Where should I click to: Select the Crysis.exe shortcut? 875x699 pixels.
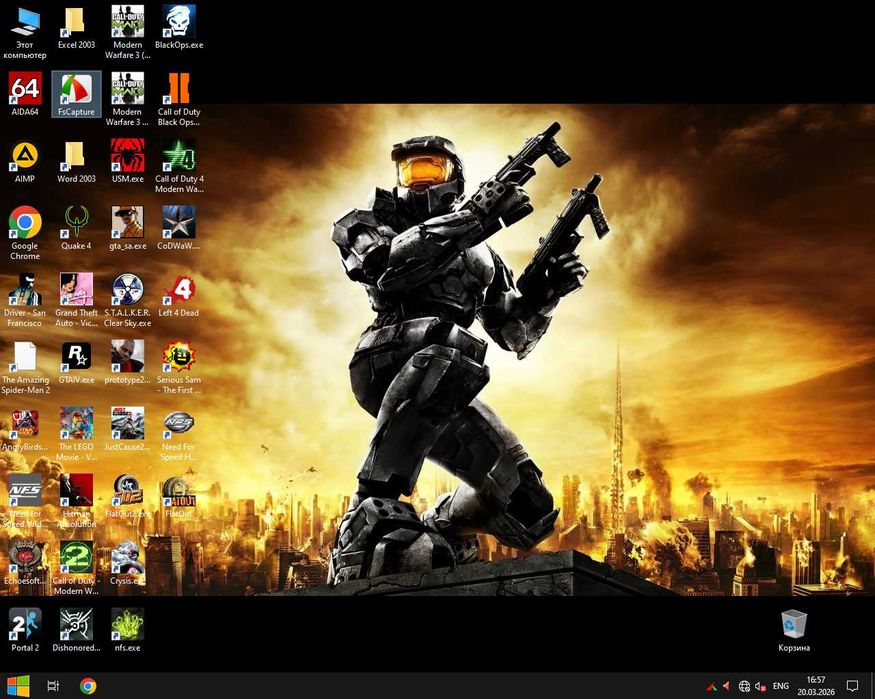tap(128, 563)
